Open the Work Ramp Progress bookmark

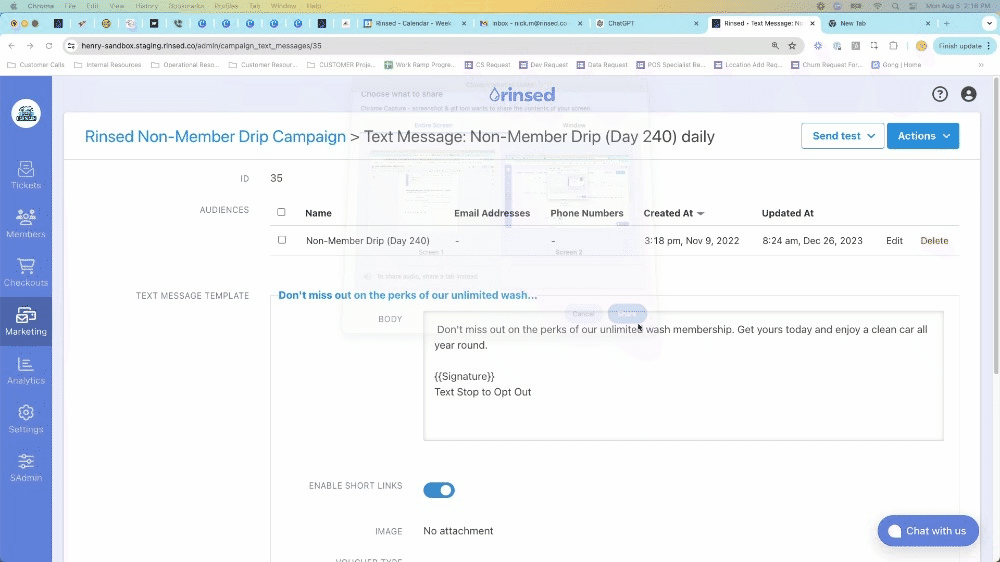[420, 64]
